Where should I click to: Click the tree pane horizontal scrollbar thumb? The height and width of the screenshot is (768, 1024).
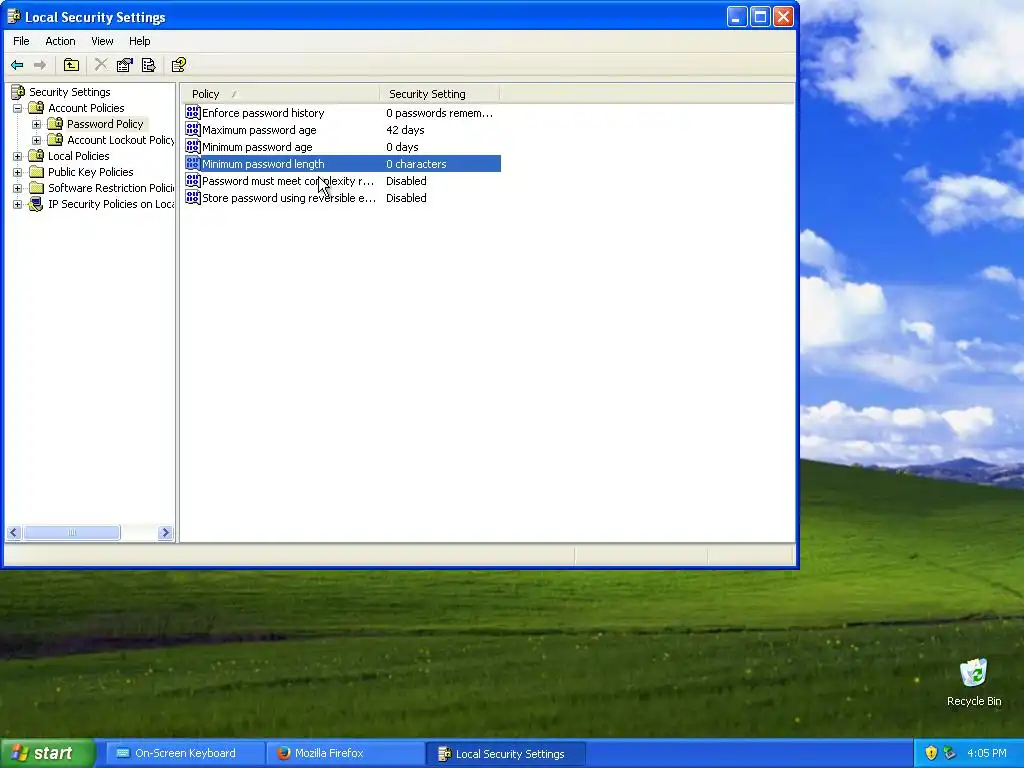pyautogui.click(x=72, y=533)
